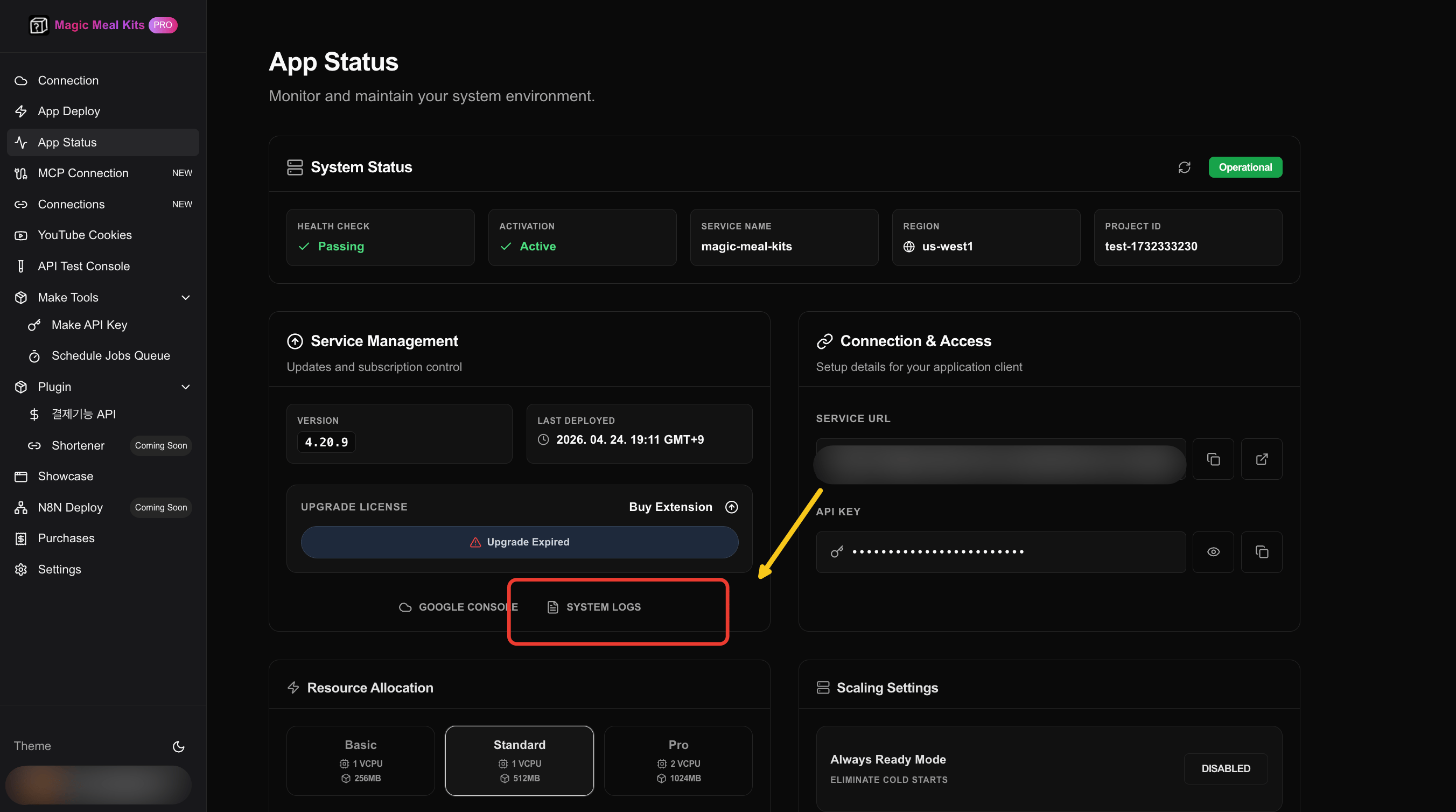This screenshot has width=1456, height=812.
Task: Click the Service Management header icon
Action: pyautogui.click(x=295, y=341)
